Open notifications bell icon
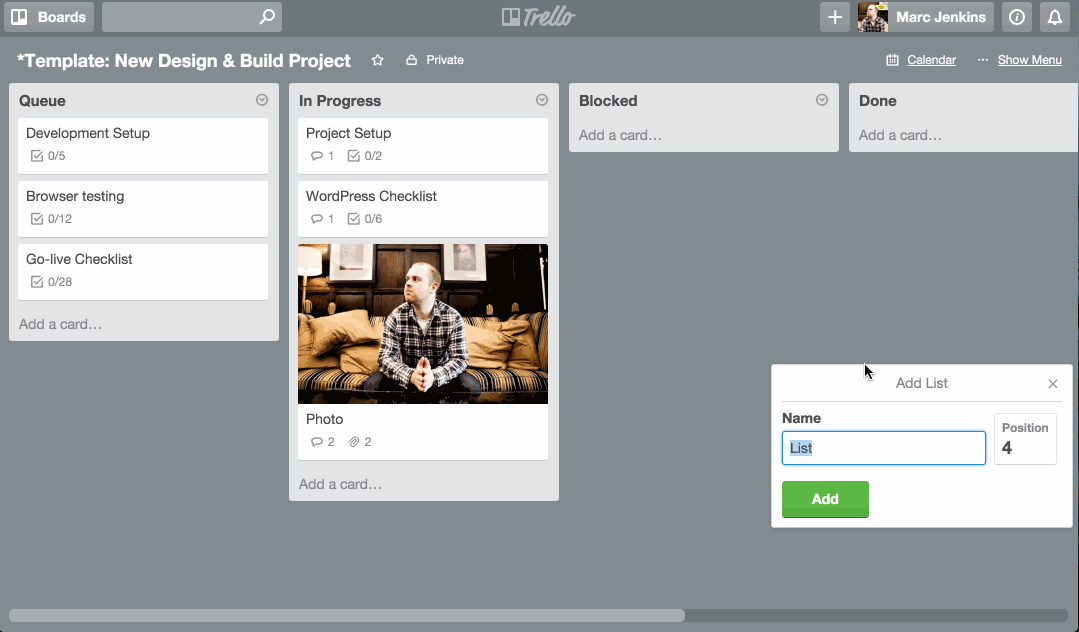The width and height of the screenshot is (1079, 632). click(x=1054, y=17)
